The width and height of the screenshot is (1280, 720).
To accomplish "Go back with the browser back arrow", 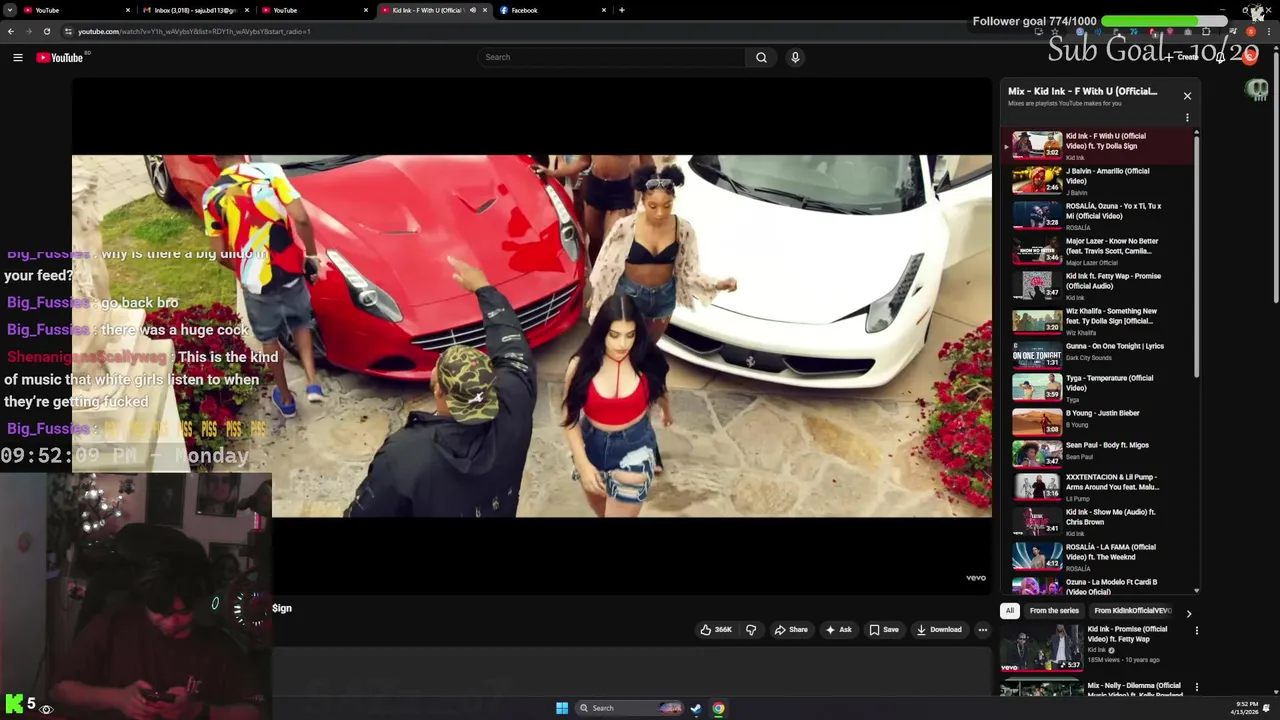I will point(10,31).
